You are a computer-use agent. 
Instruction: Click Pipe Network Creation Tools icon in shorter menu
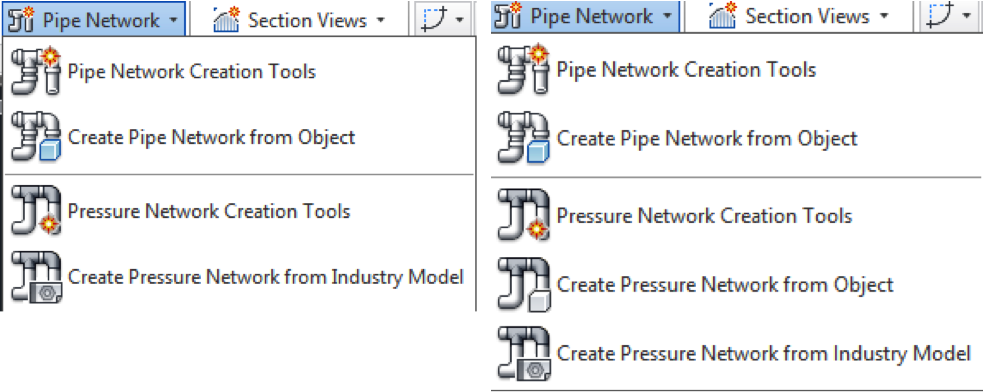[36, 72]
